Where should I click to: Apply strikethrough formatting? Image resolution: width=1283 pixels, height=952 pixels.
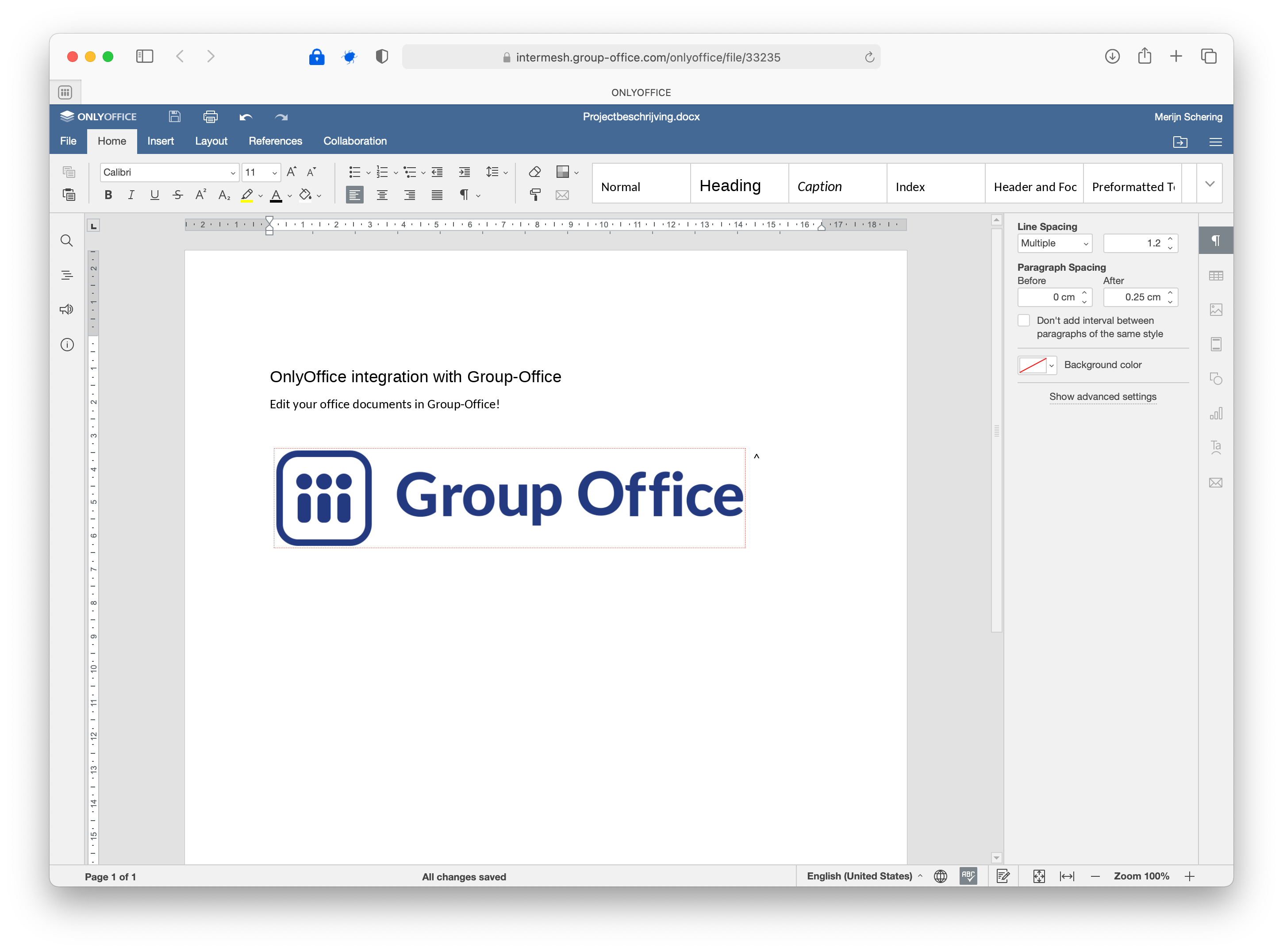177,195
